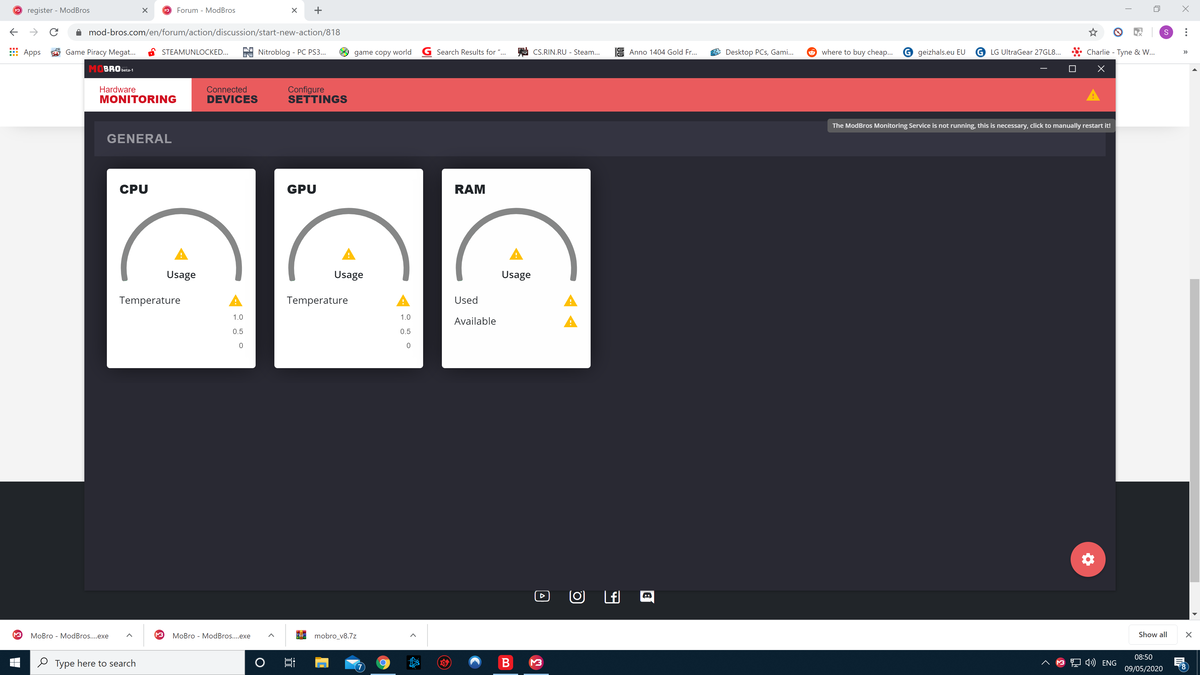Click the taskbar search box
The width and height of the screenshot is (1200, 675).
[x=137, y=663]
